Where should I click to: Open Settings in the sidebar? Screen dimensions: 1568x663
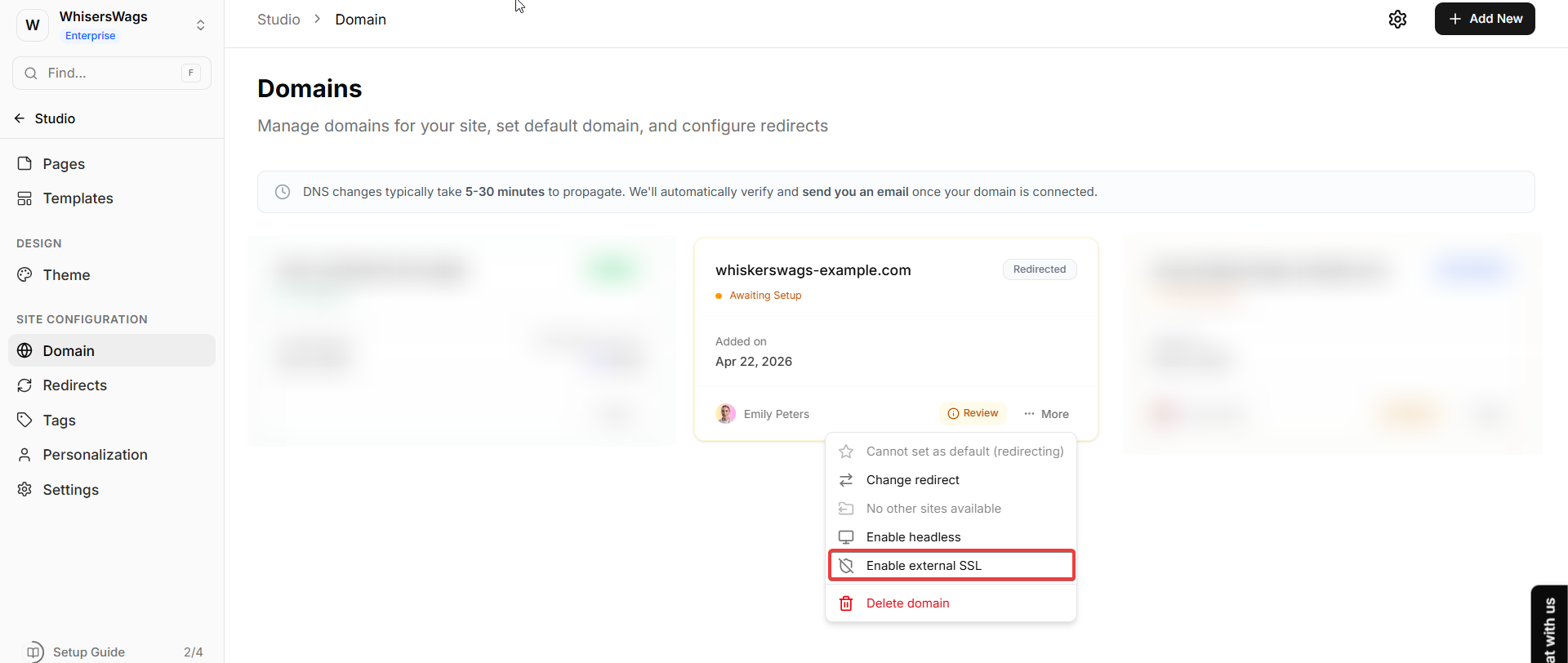pos(70,490)
